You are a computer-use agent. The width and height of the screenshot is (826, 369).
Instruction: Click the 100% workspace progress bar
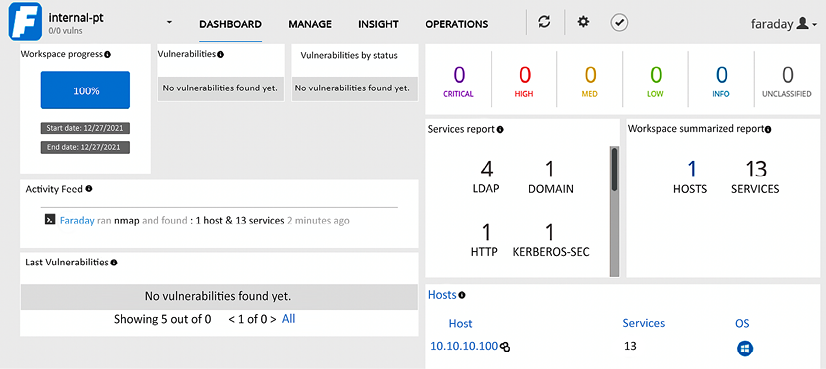(85, 90)
